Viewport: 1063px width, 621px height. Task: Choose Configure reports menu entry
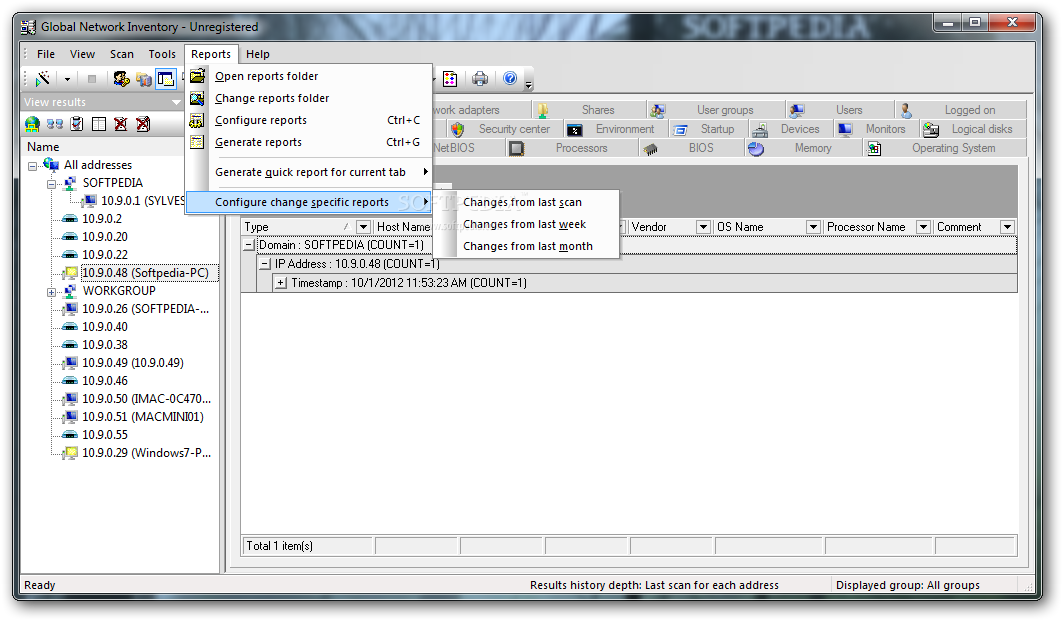[x=308, y=120]
